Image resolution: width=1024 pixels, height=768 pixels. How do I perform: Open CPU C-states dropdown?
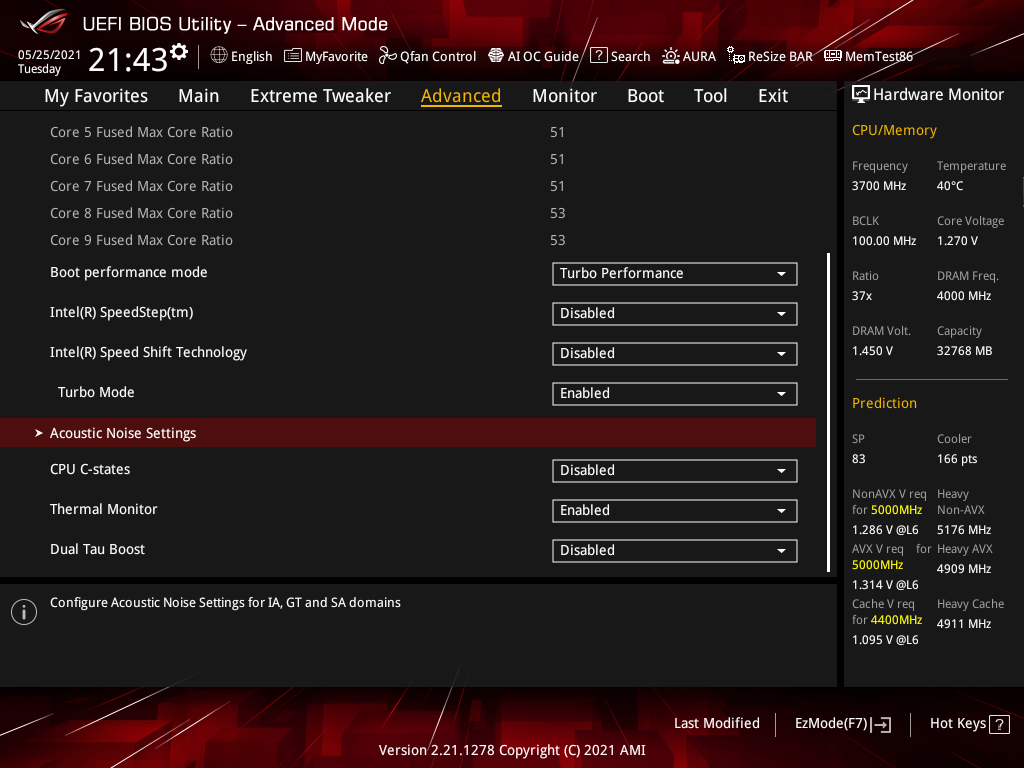pos(675,471)
